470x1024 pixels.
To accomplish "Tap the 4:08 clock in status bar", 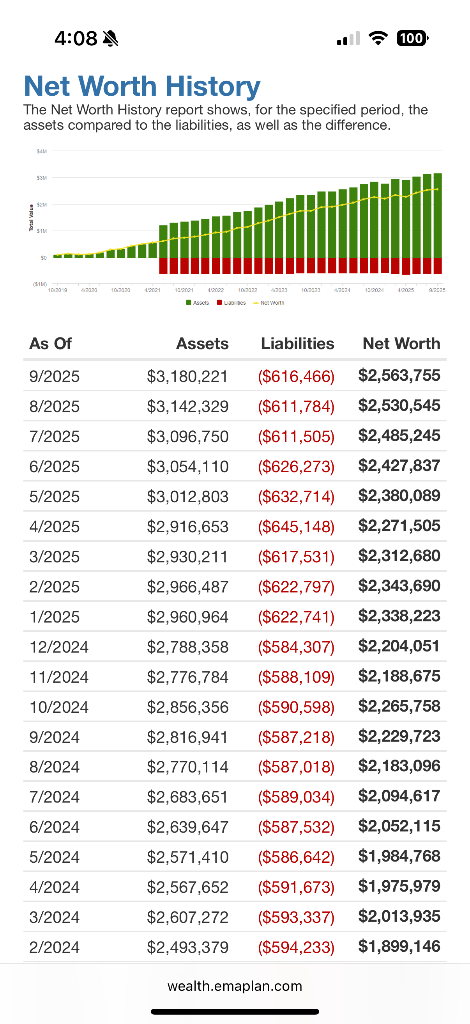I will pos(76,39).
